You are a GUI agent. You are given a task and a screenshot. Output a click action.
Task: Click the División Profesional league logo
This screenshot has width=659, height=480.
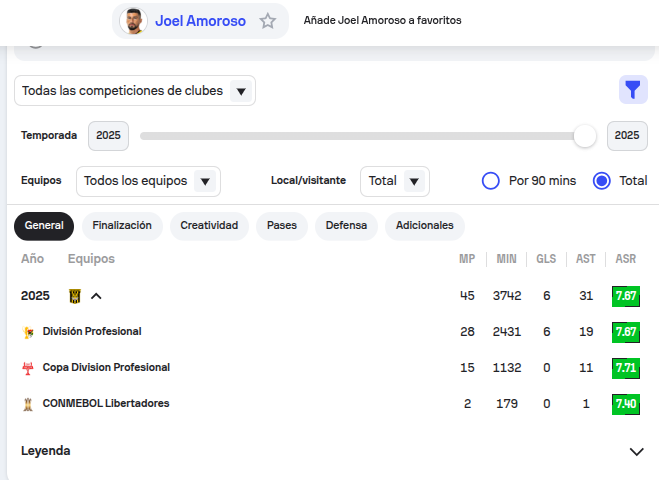click(x=28, y=332)
